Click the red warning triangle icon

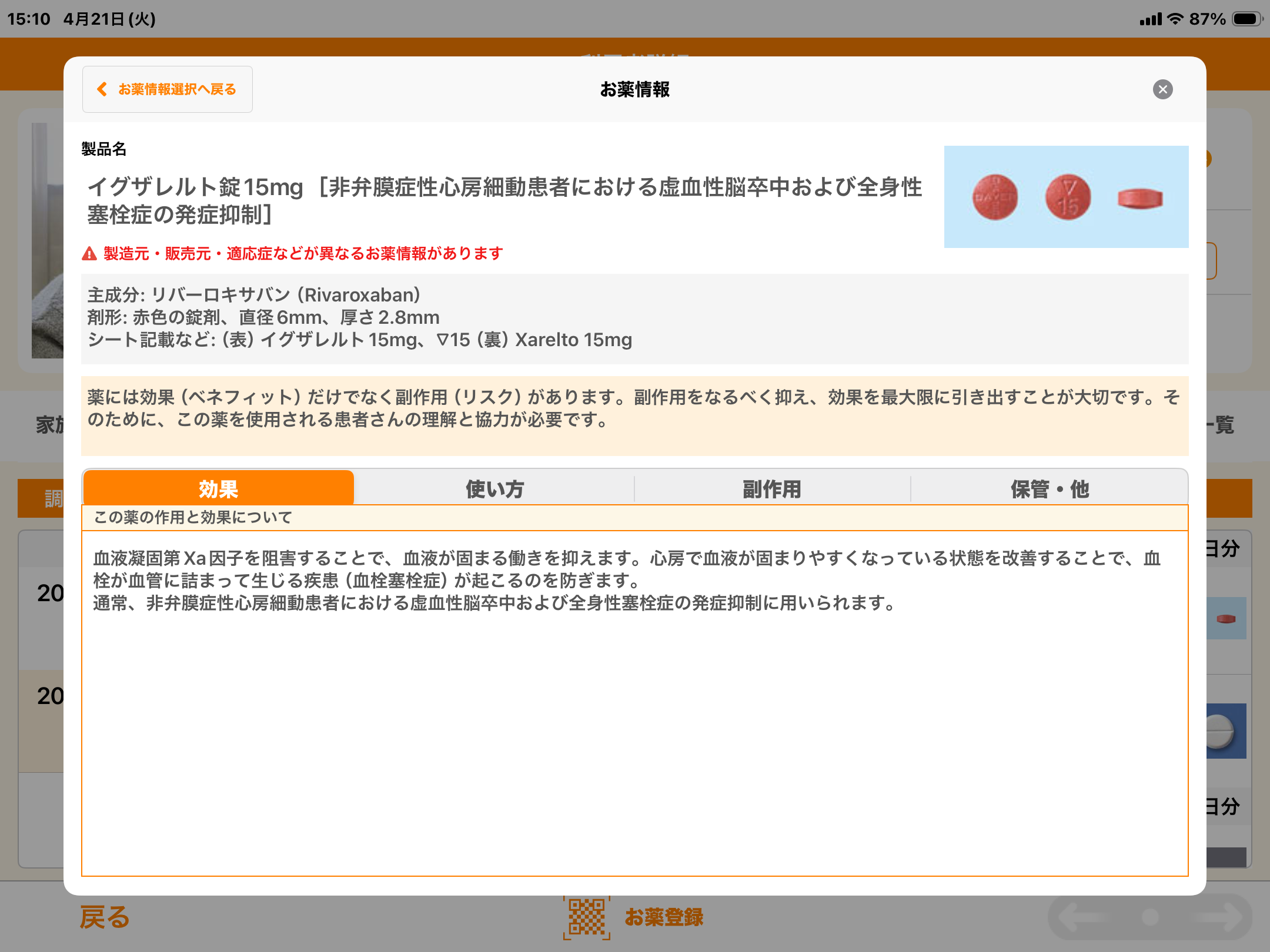pyautogui.click(x=89, y=254)
